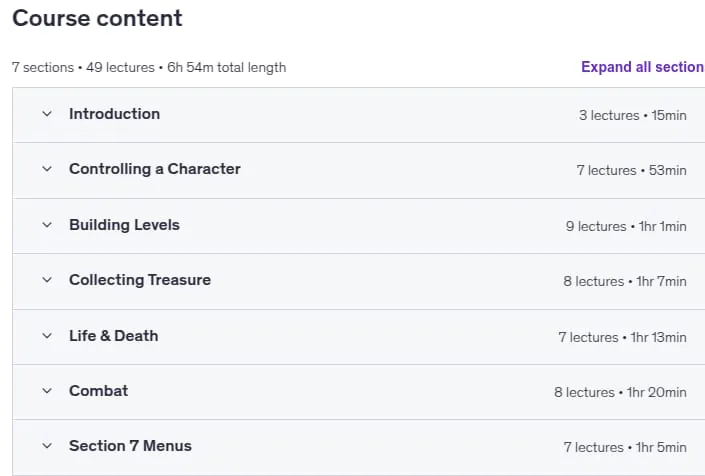Click '7 lectures • 53min' duration text

[631, 171]
